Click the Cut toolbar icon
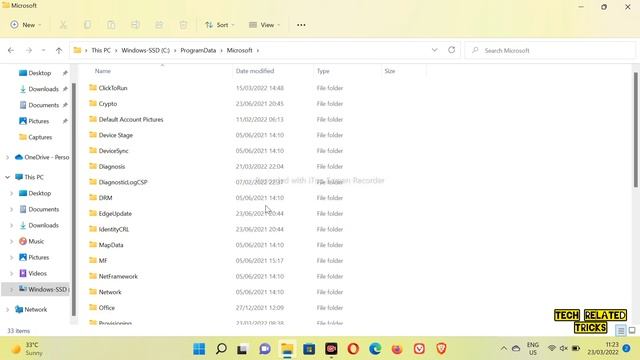 63,25
